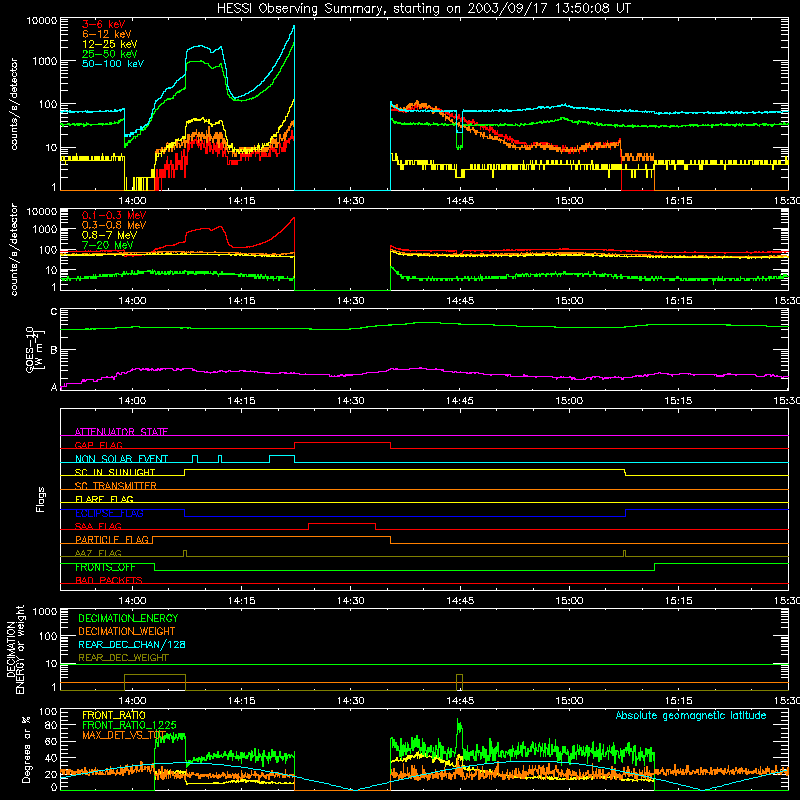Select the REAR_DEC_WEIGHT legend label
Image resolution: width=800 pixels, height=800 pixels.
(x=123, y=658)
